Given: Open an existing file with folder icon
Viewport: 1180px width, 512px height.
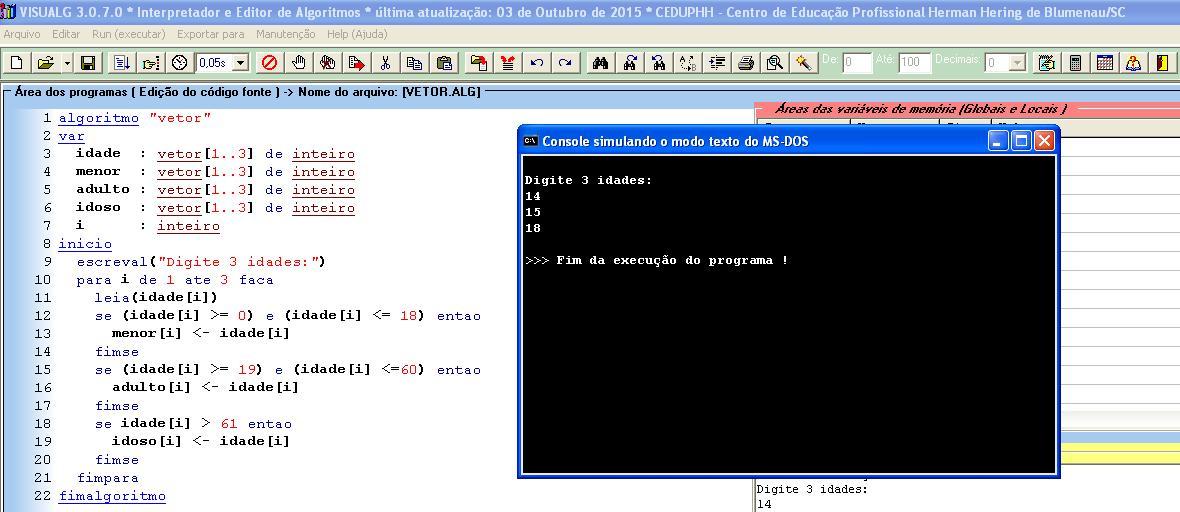Looking at the screenshot, I should [45, 63].
